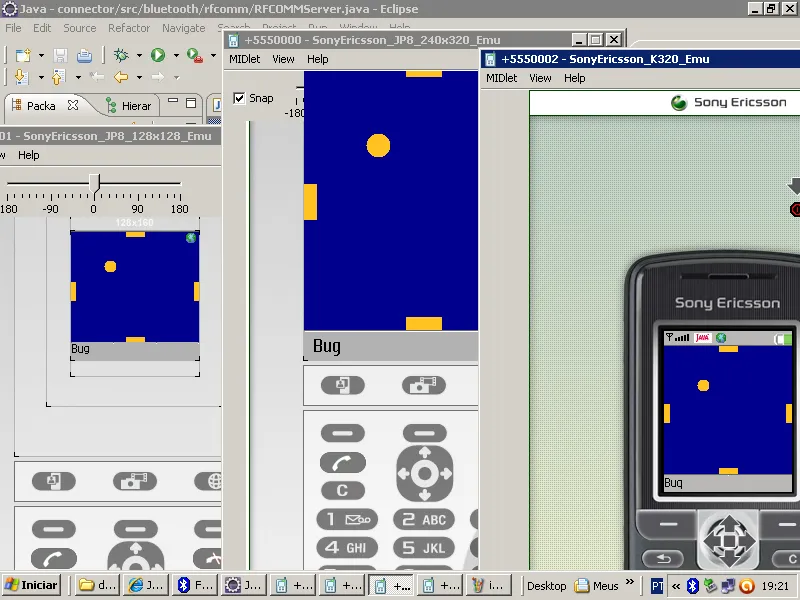800x600 pixels.
Task: Open the dropdown arrow next to Debug icon
Action: (139, 55)
